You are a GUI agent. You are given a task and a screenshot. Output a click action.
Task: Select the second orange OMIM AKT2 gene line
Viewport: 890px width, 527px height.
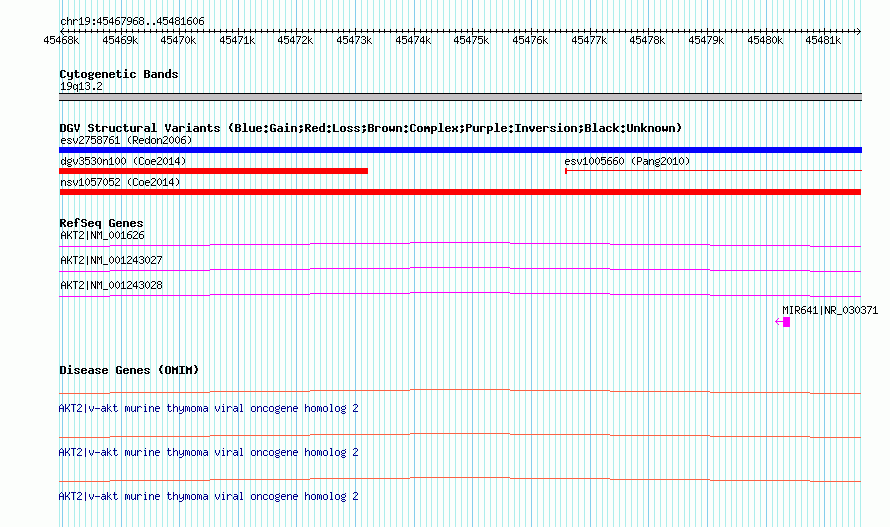[460, 436]
